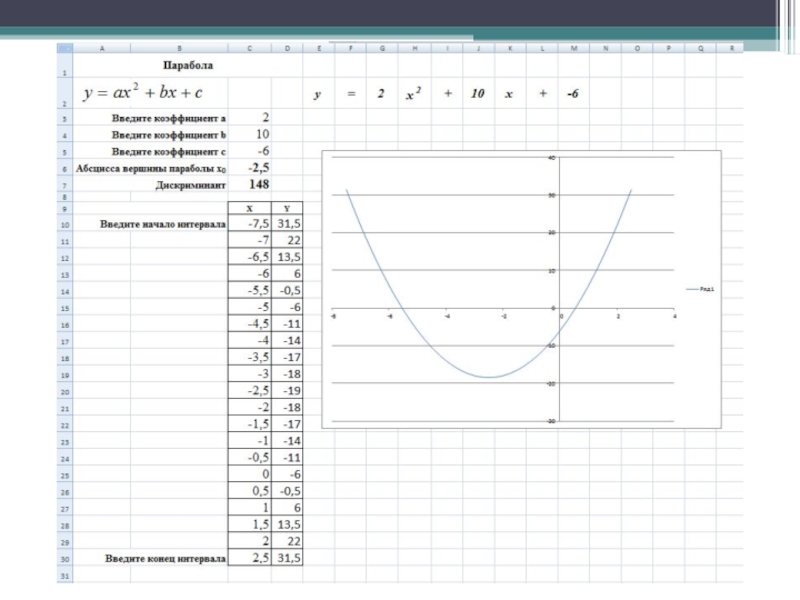Select coefficient c input cell in row 5
This screenshot has height=600, width=800.
[249, 151]
